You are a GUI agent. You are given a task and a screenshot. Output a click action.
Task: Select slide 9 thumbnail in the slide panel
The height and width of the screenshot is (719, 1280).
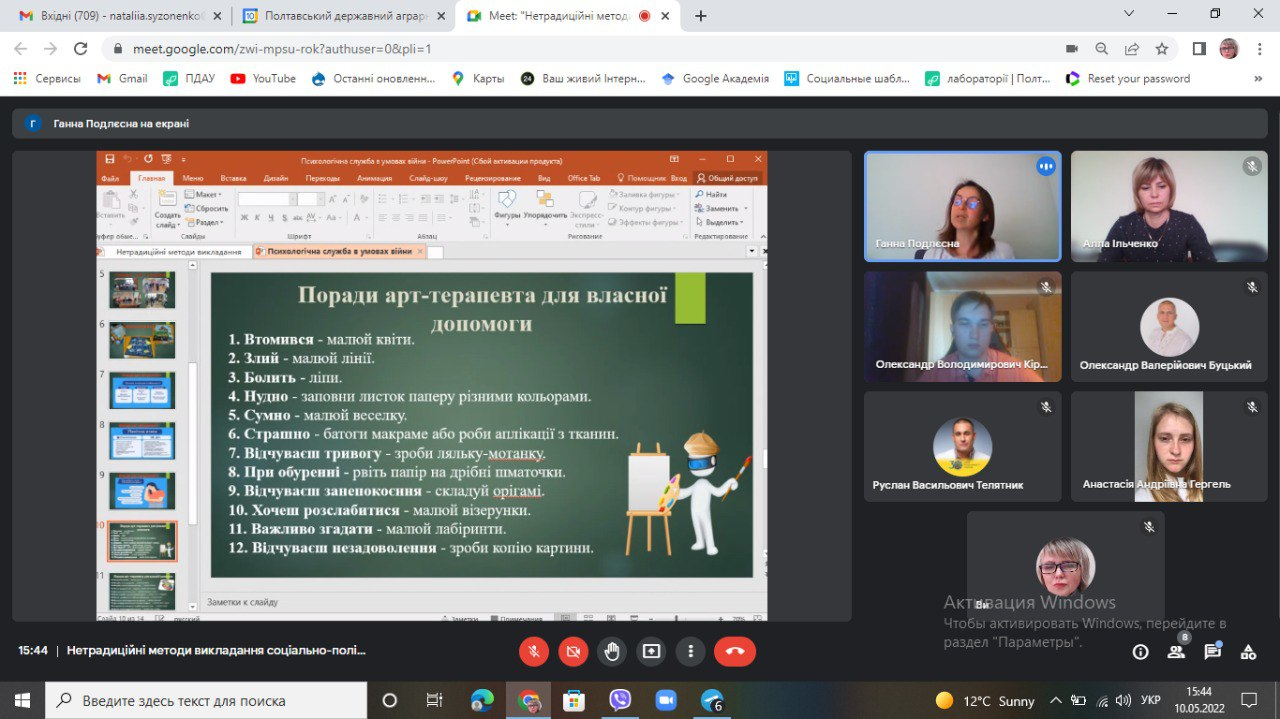point(142,490)
